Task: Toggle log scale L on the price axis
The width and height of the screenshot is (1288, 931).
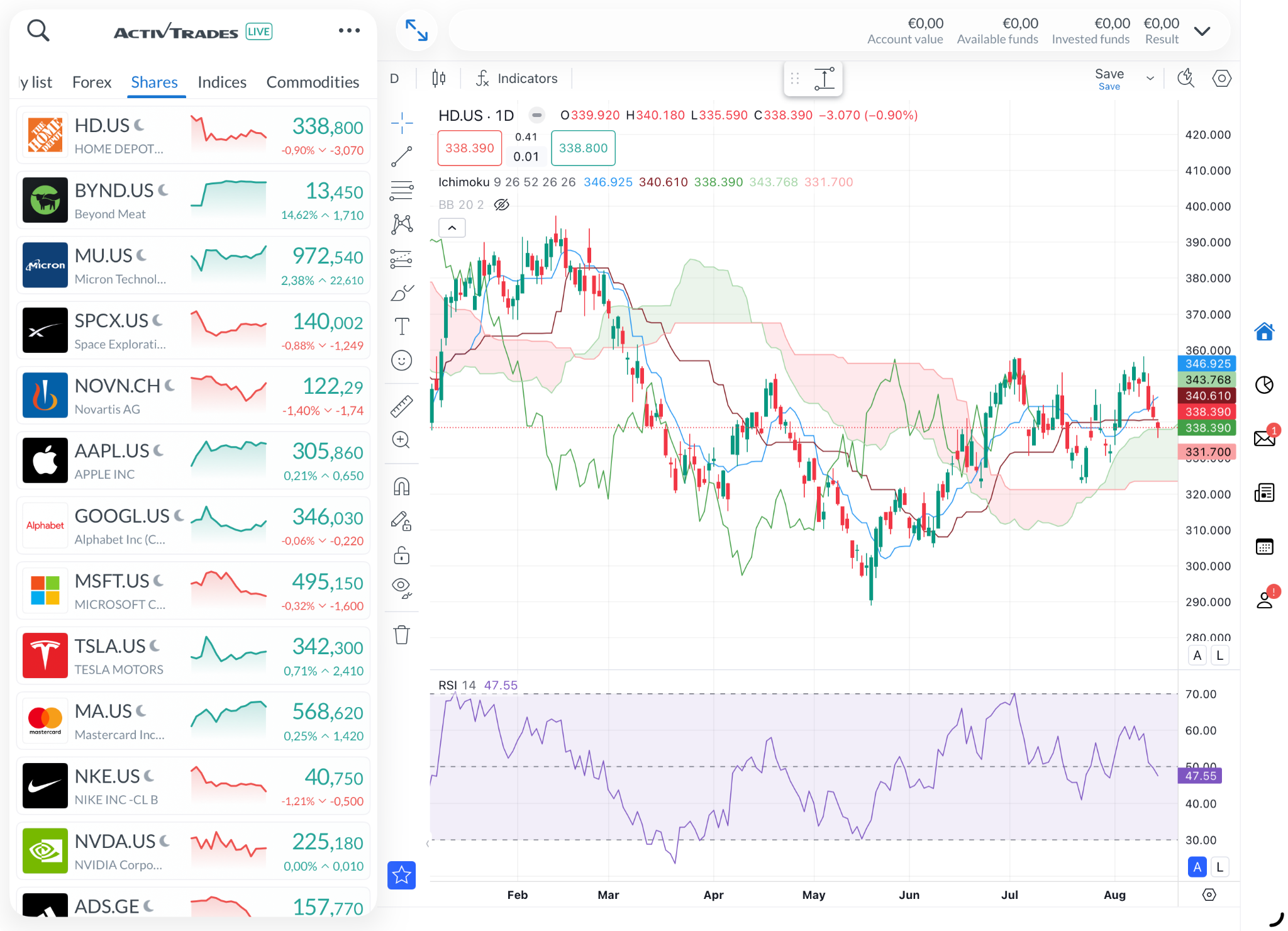Action: [x=1219, y=655]
